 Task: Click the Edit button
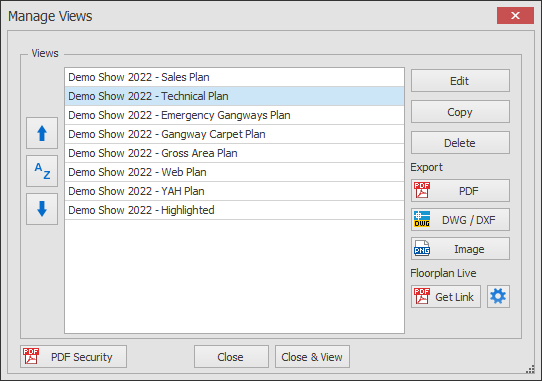click(x=460, y=81)
